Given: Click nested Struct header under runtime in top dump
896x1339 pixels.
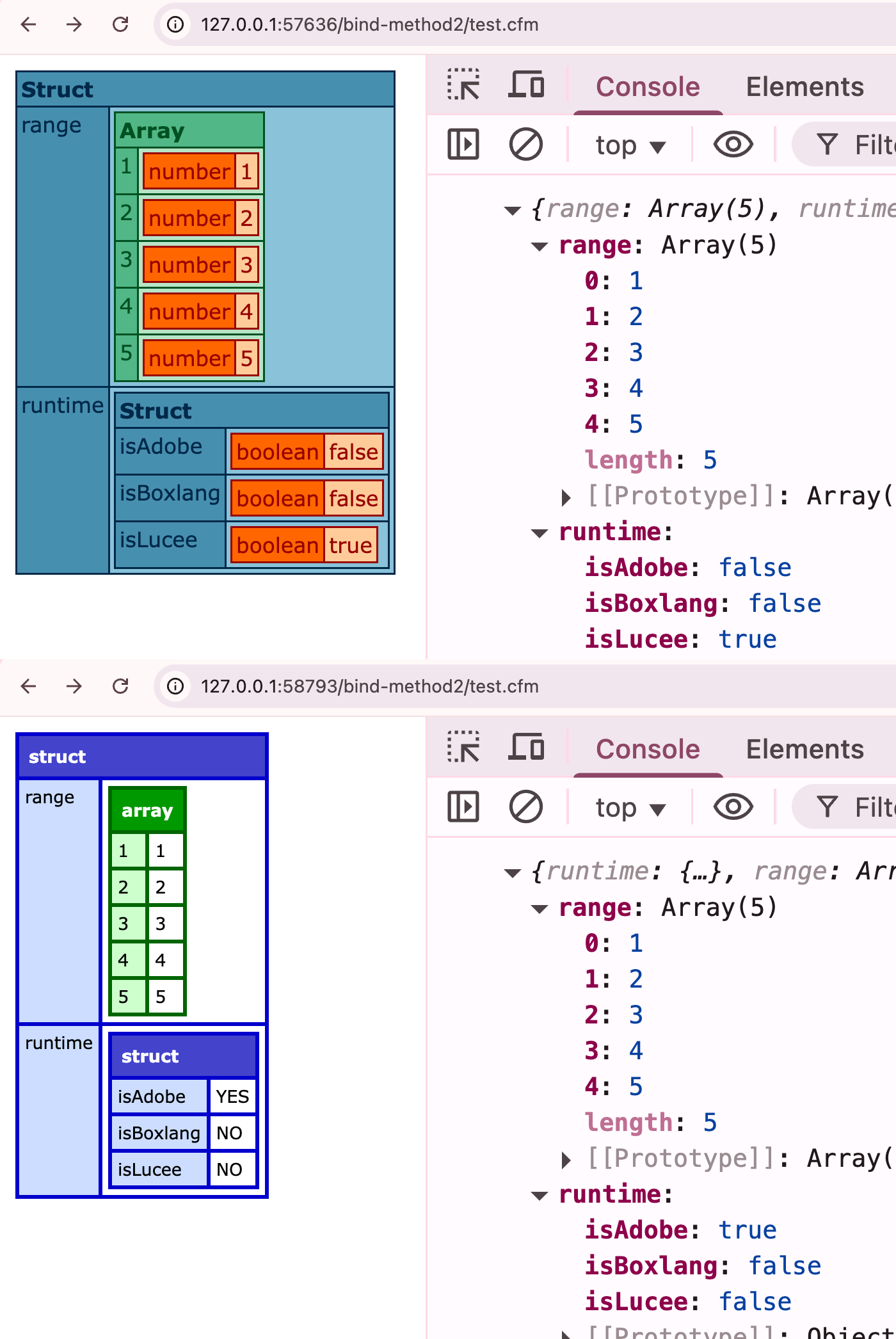Looking at the screenshot, I should point(252,410).
